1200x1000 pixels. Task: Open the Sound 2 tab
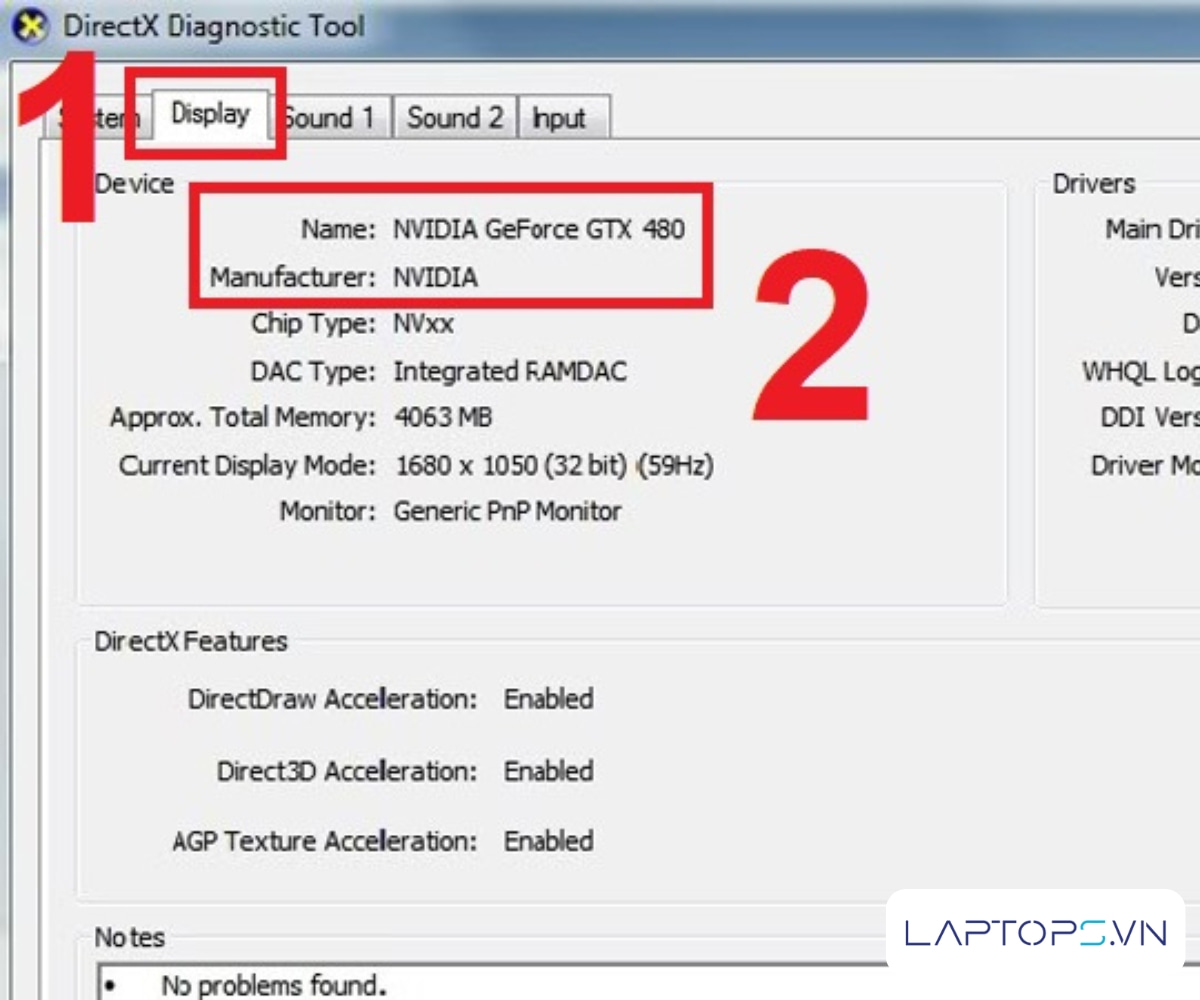[454, 118]
